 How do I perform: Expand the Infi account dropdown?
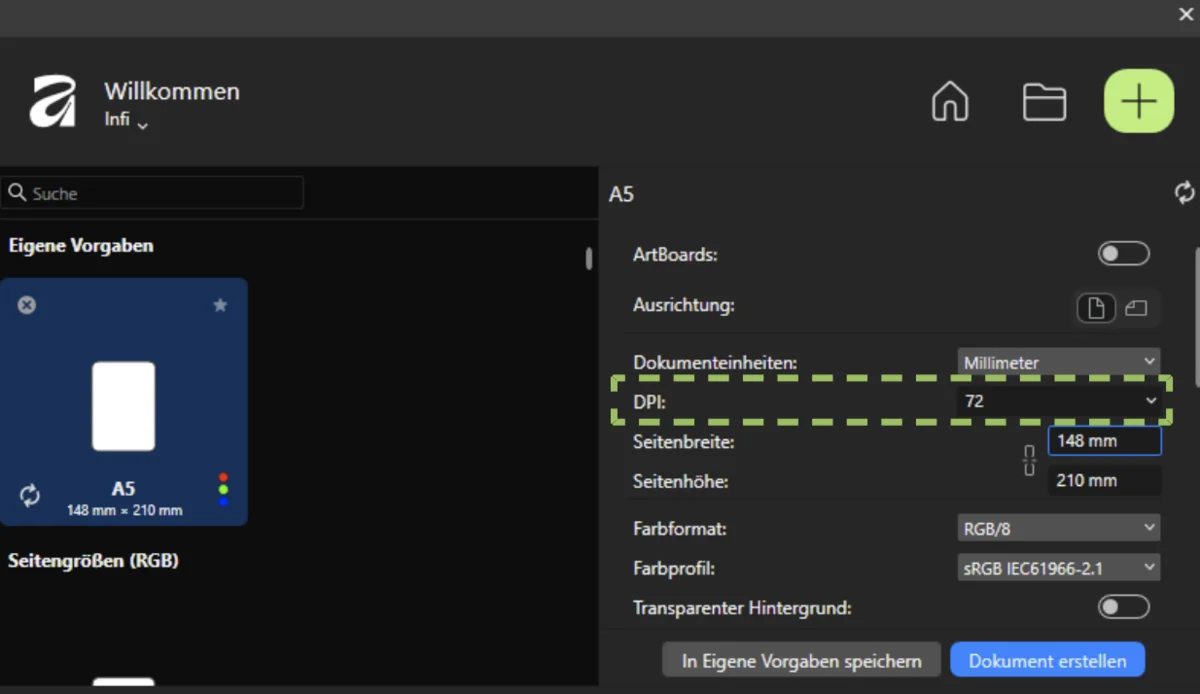pyautogui.click(x=127, y=122)
